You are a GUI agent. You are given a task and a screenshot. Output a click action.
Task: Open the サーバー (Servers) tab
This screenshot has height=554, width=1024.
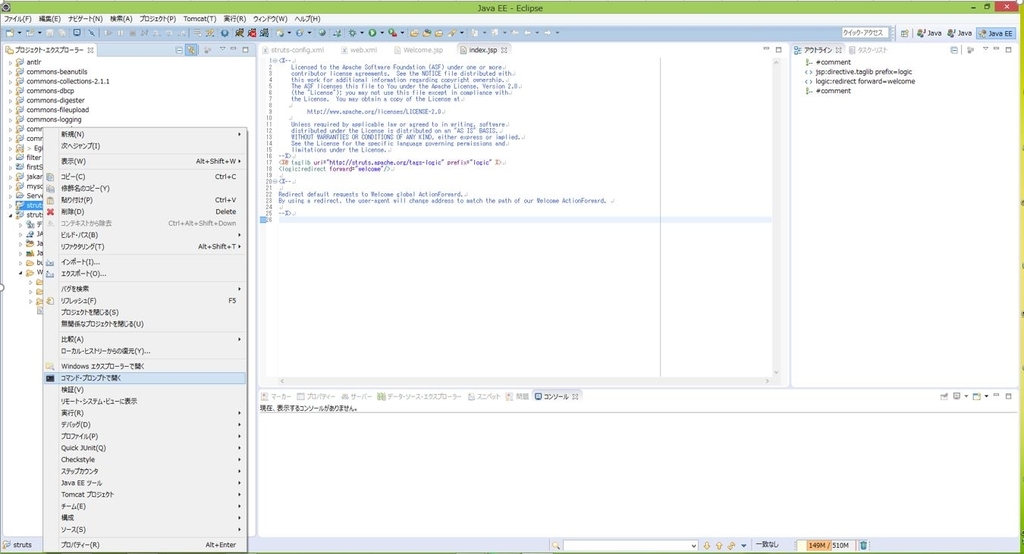(357, 397)
